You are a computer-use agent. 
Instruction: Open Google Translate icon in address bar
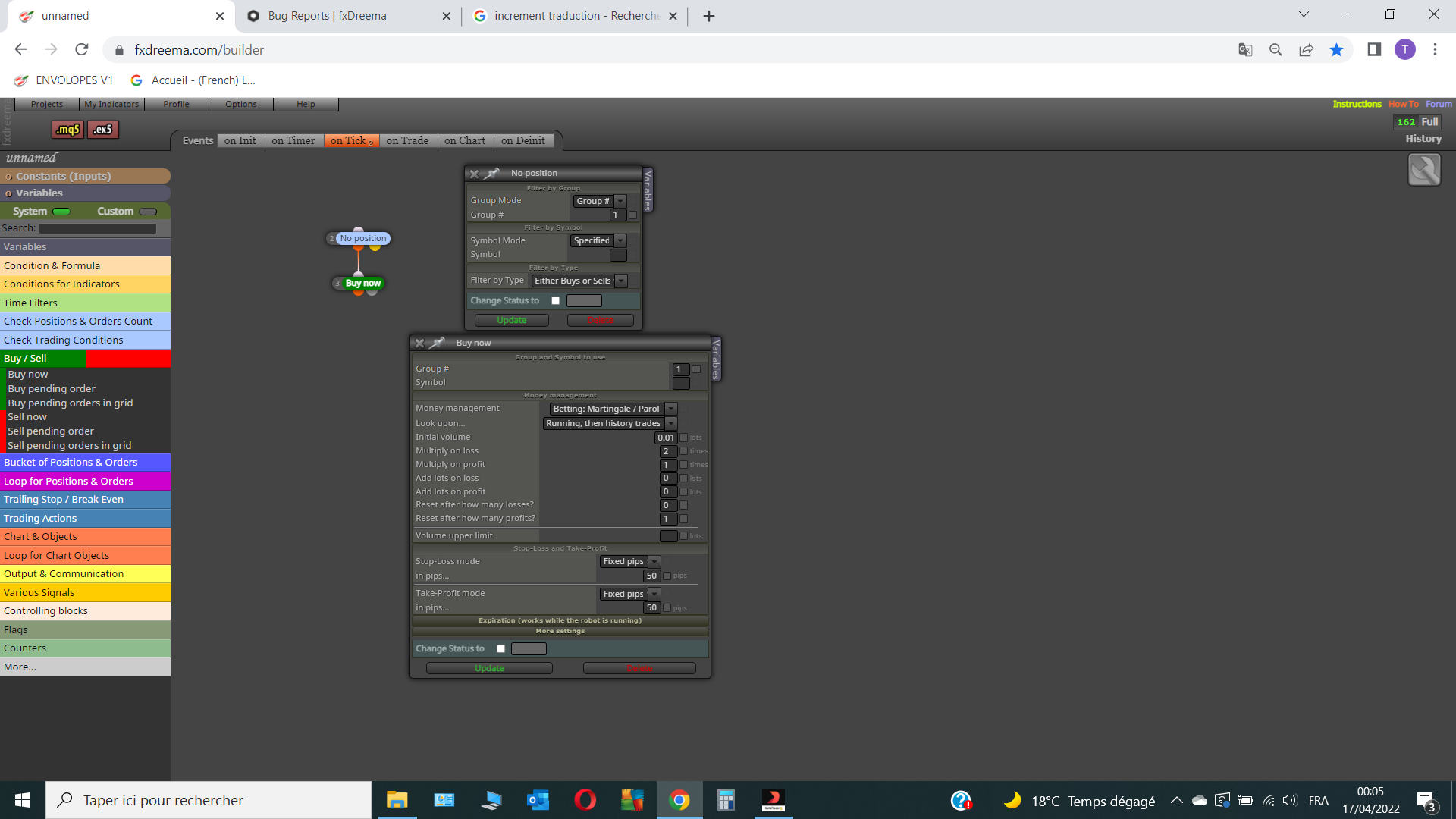1245,50
